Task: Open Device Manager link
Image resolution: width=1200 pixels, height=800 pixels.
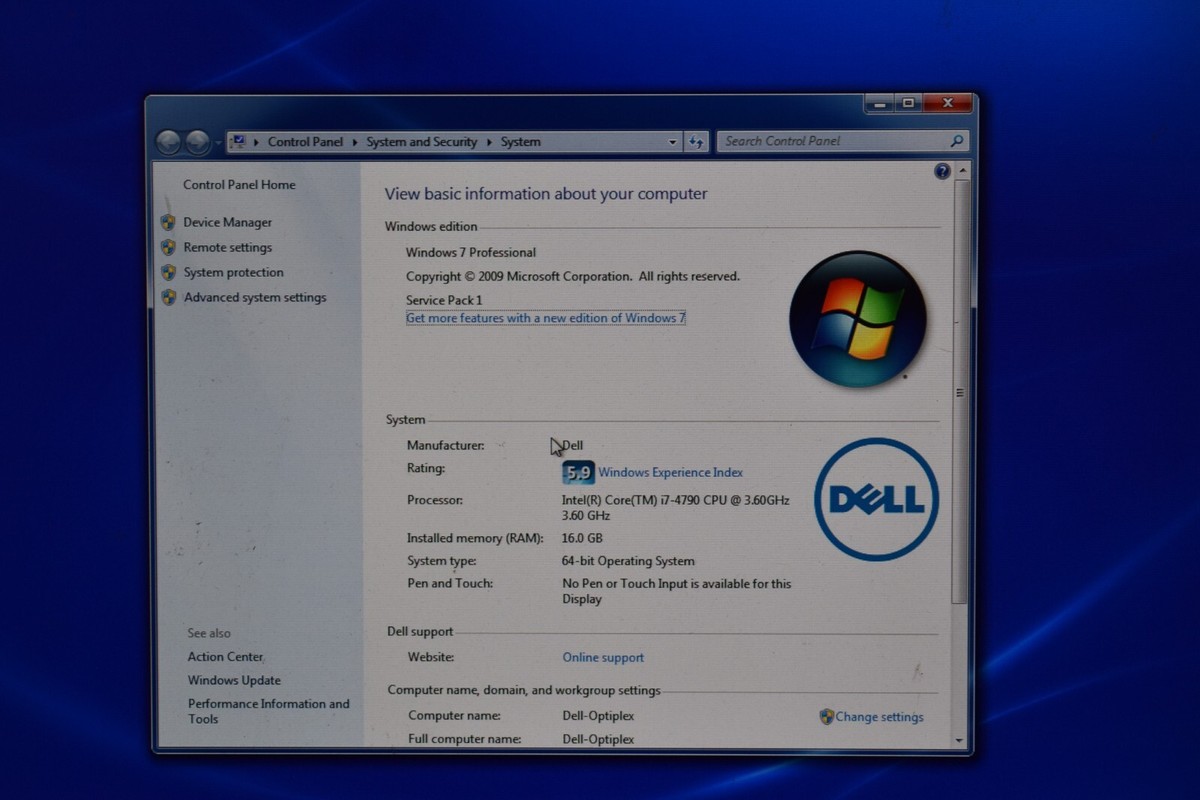Action: pyautogui.click(x=227, y=223)
